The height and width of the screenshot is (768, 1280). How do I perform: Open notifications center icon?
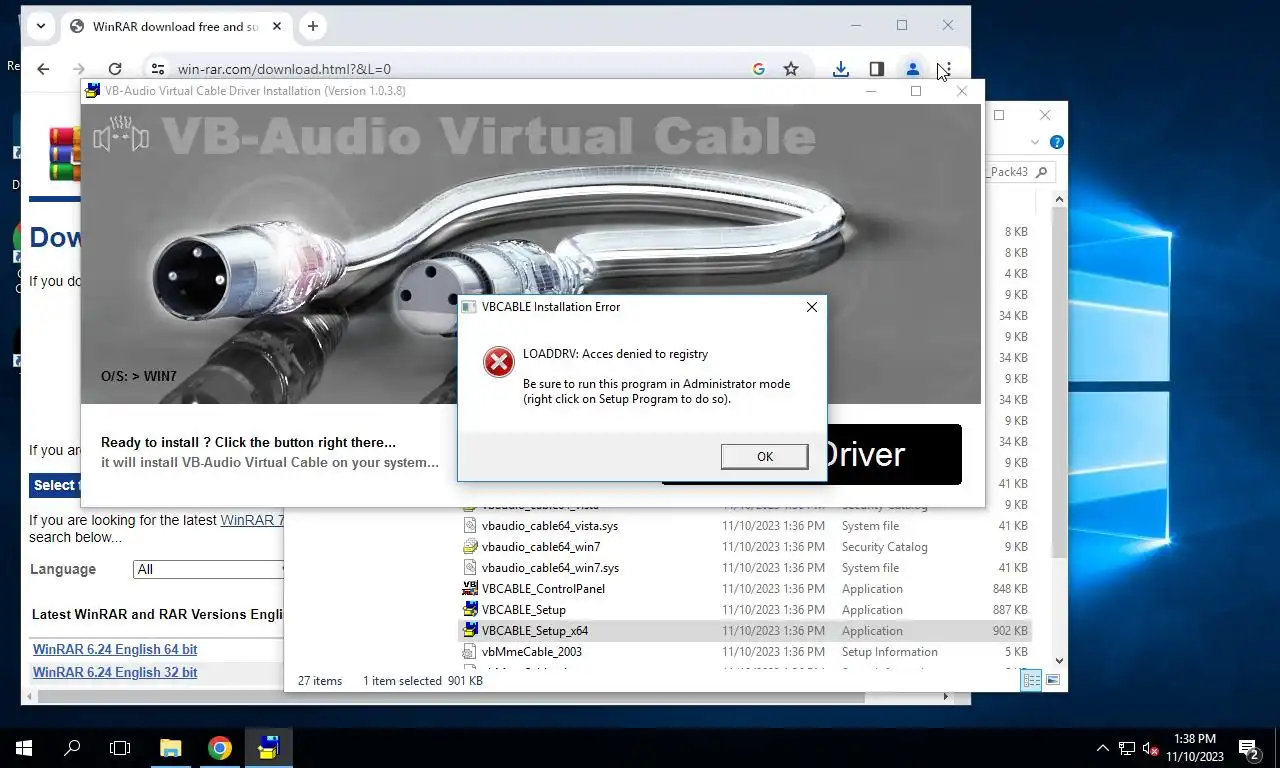click(x=1249, y=748)
